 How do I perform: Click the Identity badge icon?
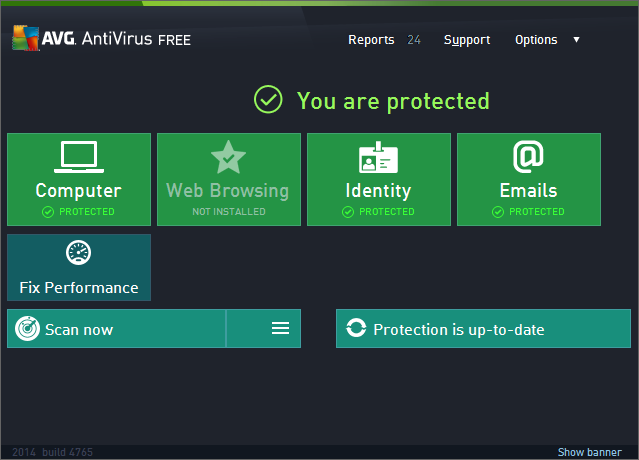[378, 157]
